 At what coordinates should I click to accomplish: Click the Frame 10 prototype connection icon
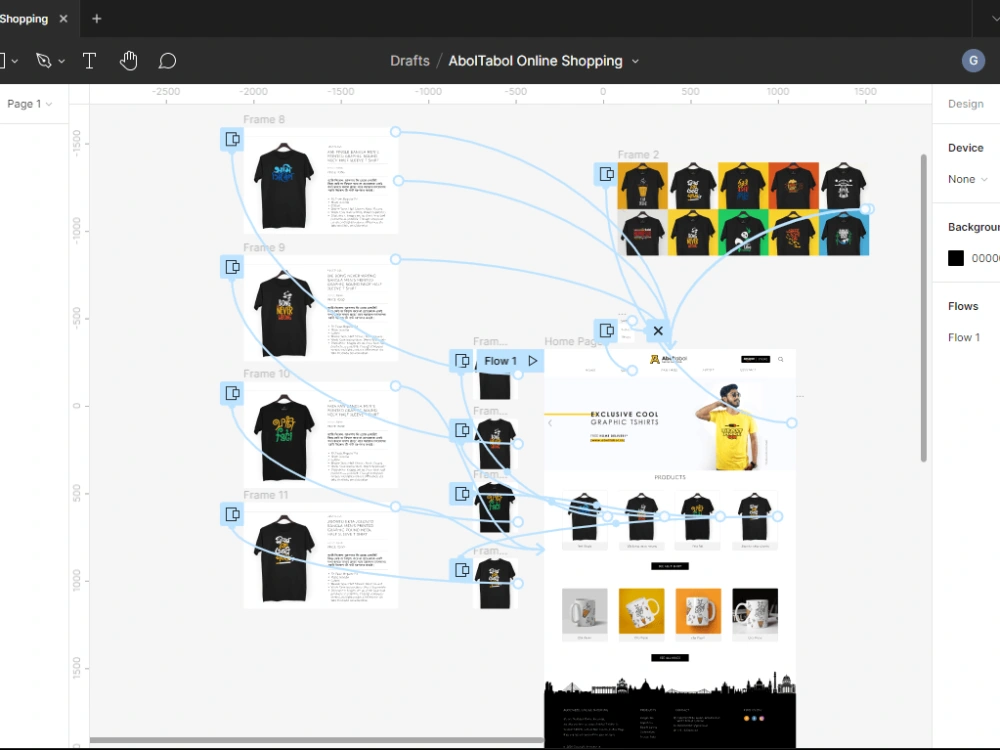(232, 393)
